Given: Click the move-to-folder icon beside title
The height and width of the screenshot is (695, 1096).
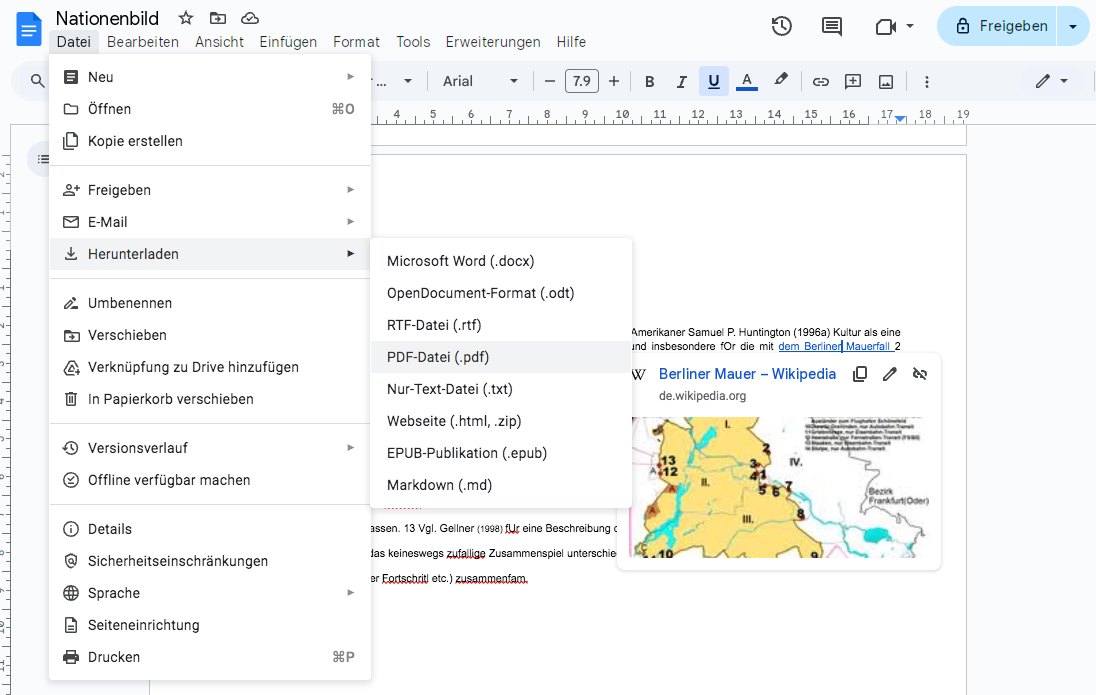Looking at the screenshot, I should click(218, 18).
